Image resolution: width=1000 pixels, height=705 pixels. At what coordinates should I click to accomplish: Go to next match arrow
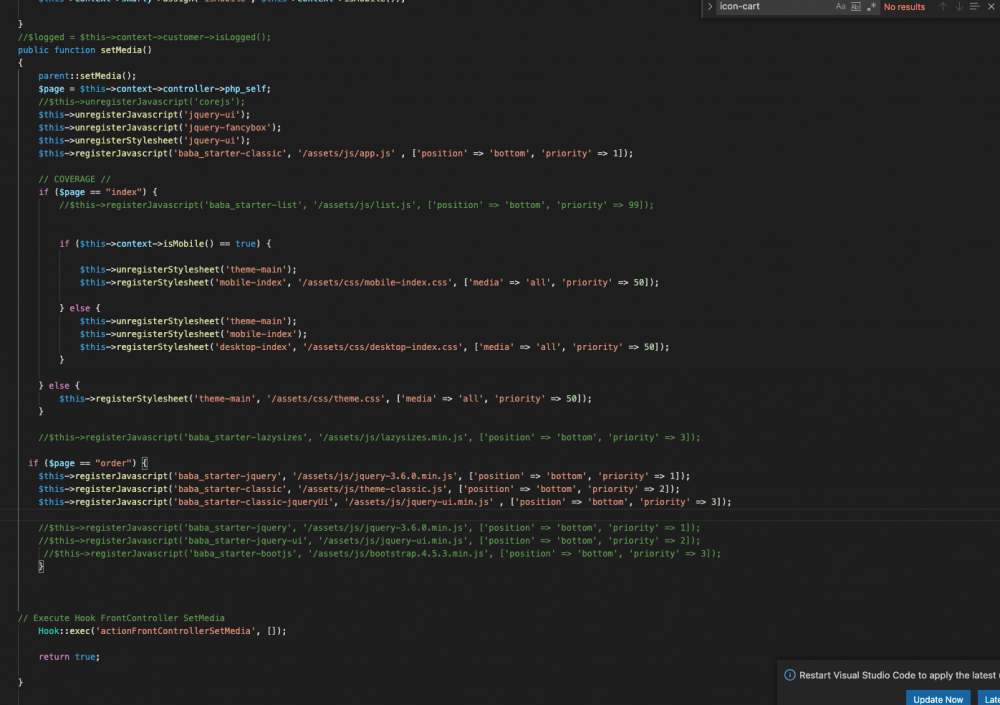[959, 7]
